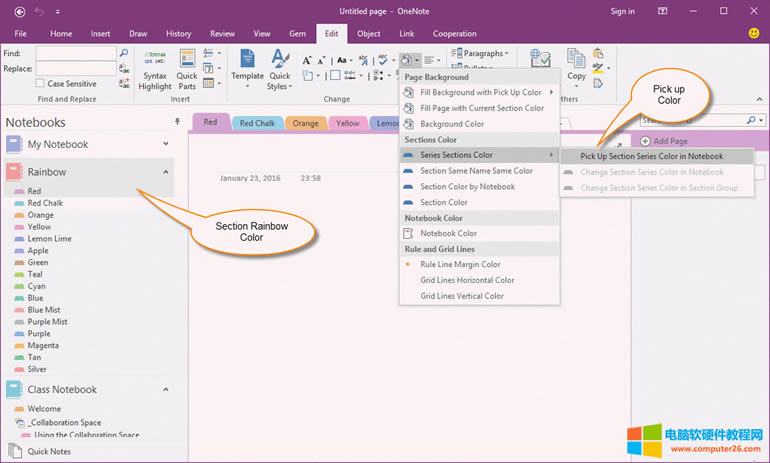Viewport: 770px width, 463px height.
Task: Click Sign in link
Action: pyautogui.click(x=622, y=11)
